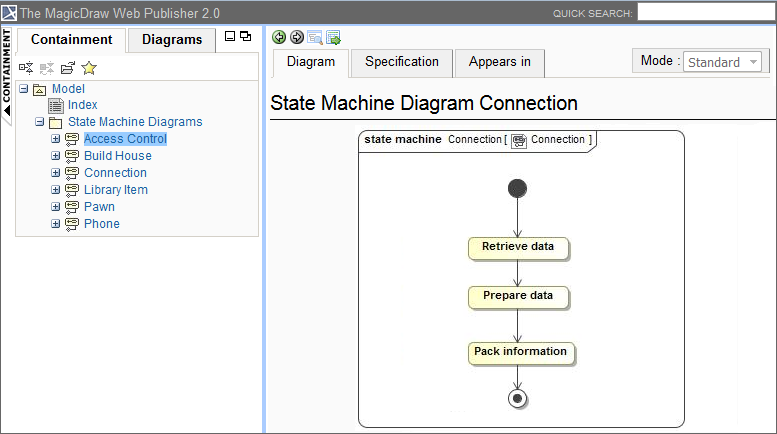777x434 pixels.
Task: Click the green-arrow list icon above Specification
Action: coord(333,37)
